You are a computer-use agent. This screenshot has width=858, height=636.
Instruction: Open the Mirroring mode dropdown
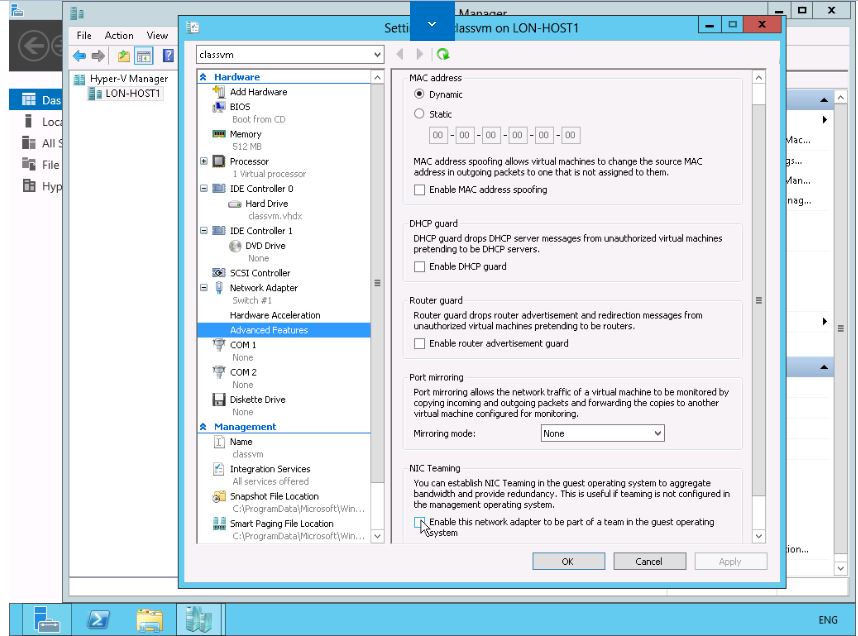pyautogui.click(x=602, y=434)
